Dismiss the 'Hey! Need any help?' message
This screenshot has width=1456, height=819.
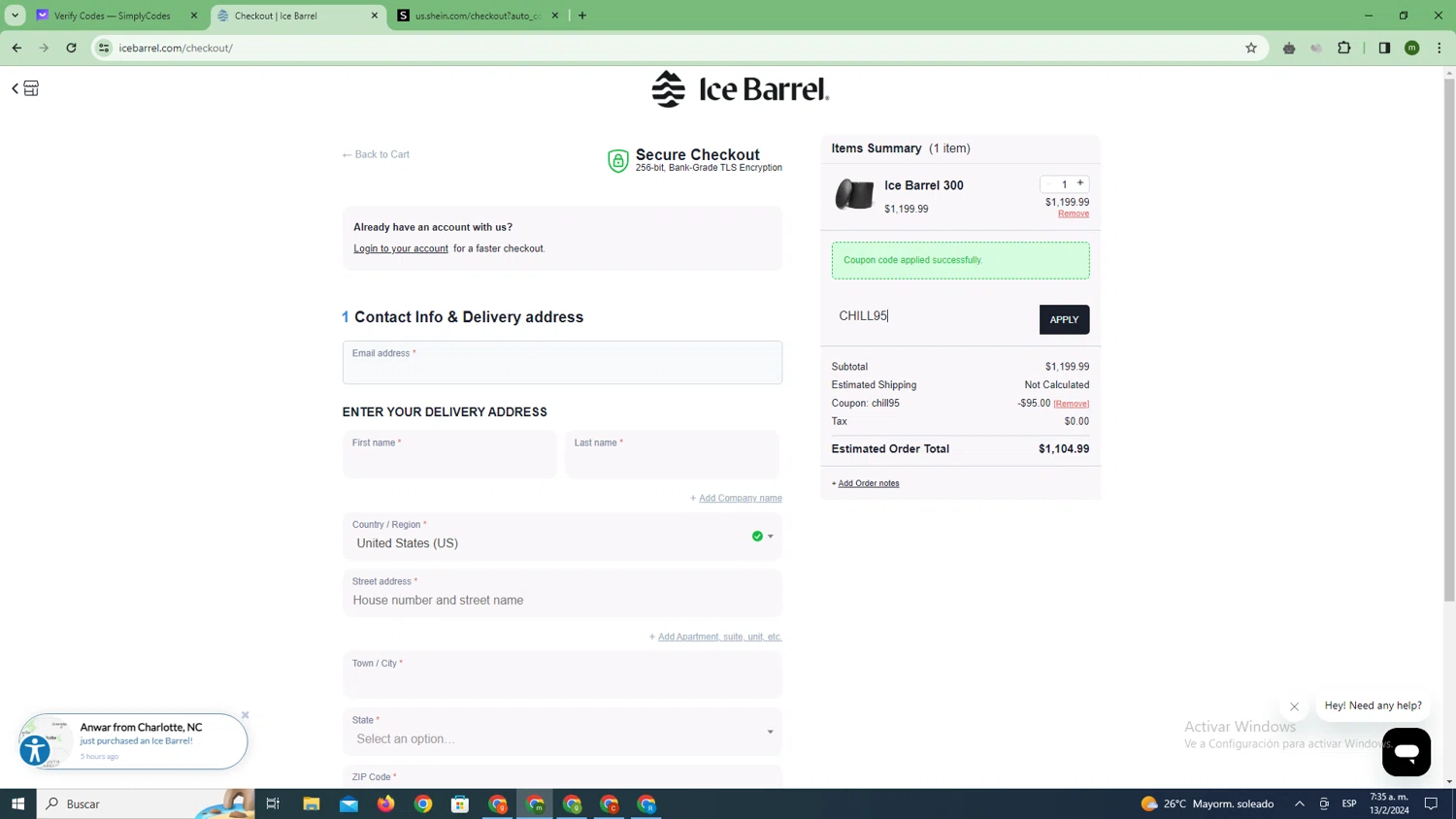tap(1294, 706)
